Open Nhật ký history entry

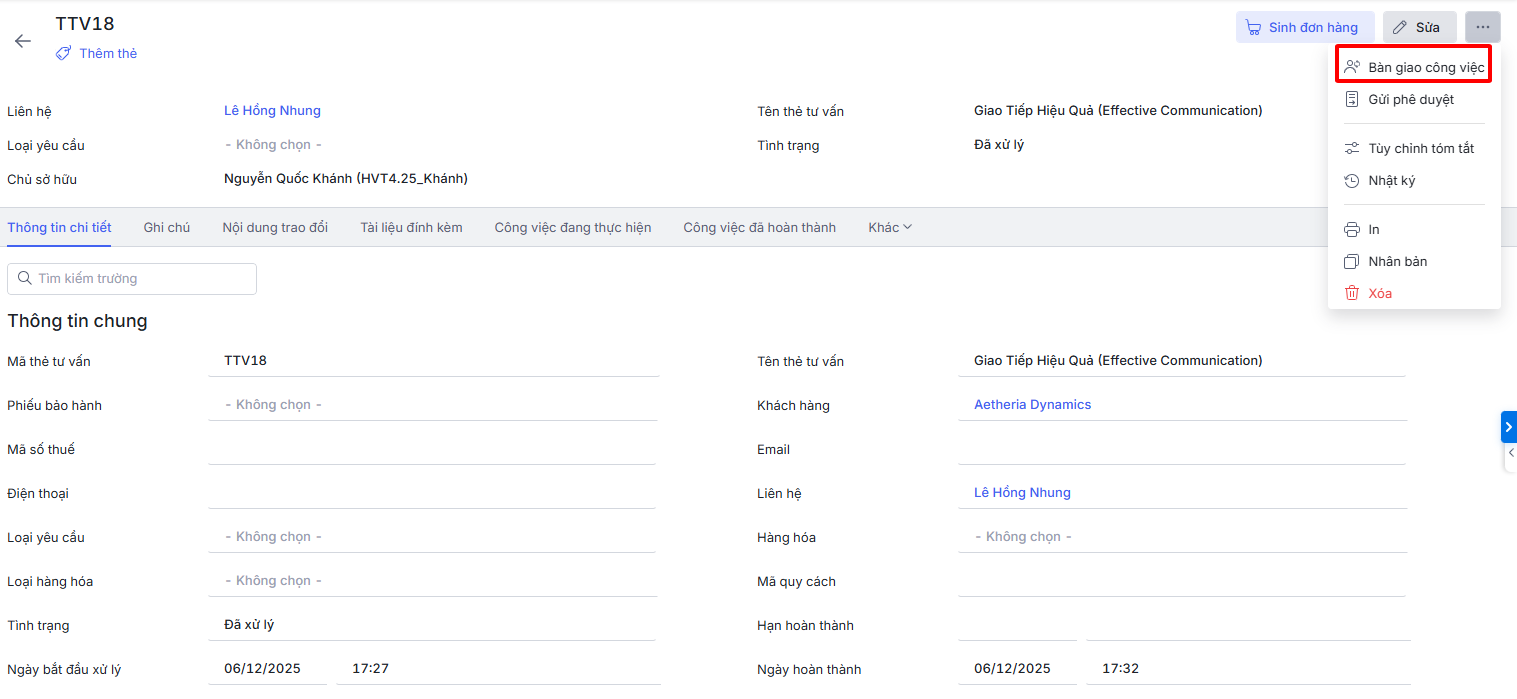(x=1391, y=181)
